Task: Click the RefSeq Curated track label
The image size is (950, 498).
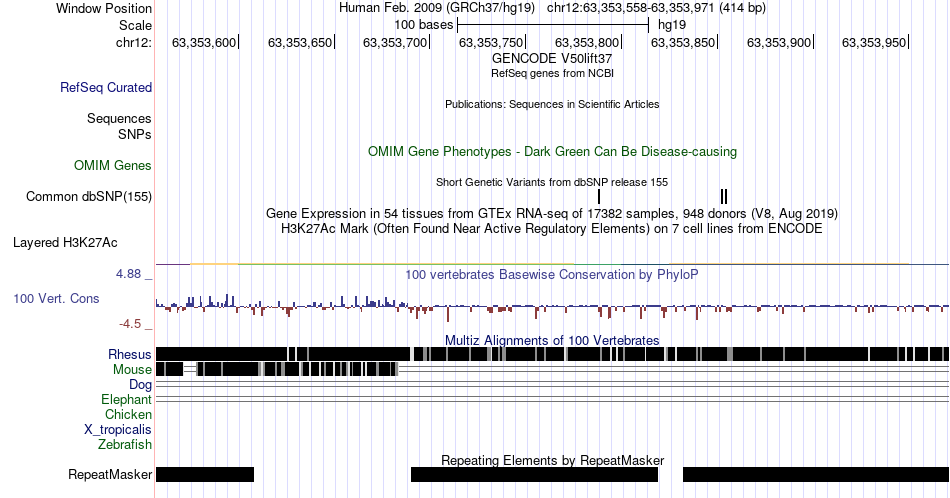Action: click(105, 87)
